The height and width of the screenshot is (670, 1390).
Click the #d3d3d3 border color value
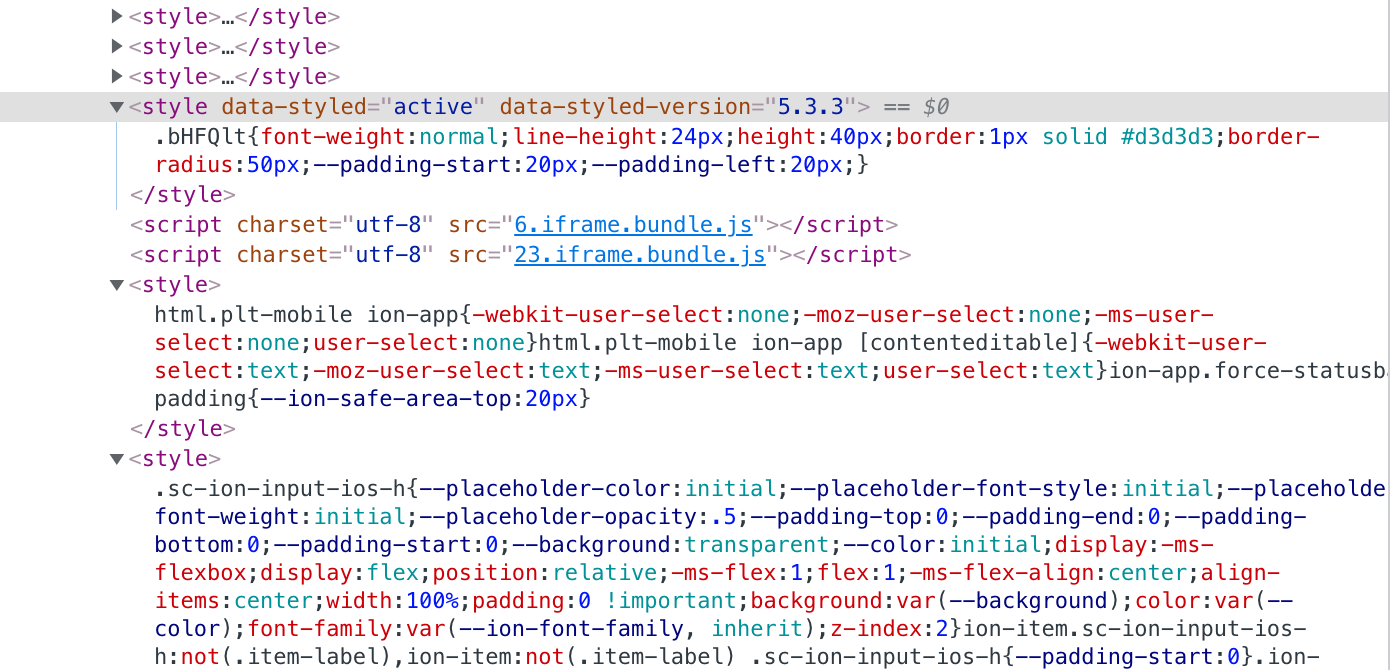(x=1167, y=137)
